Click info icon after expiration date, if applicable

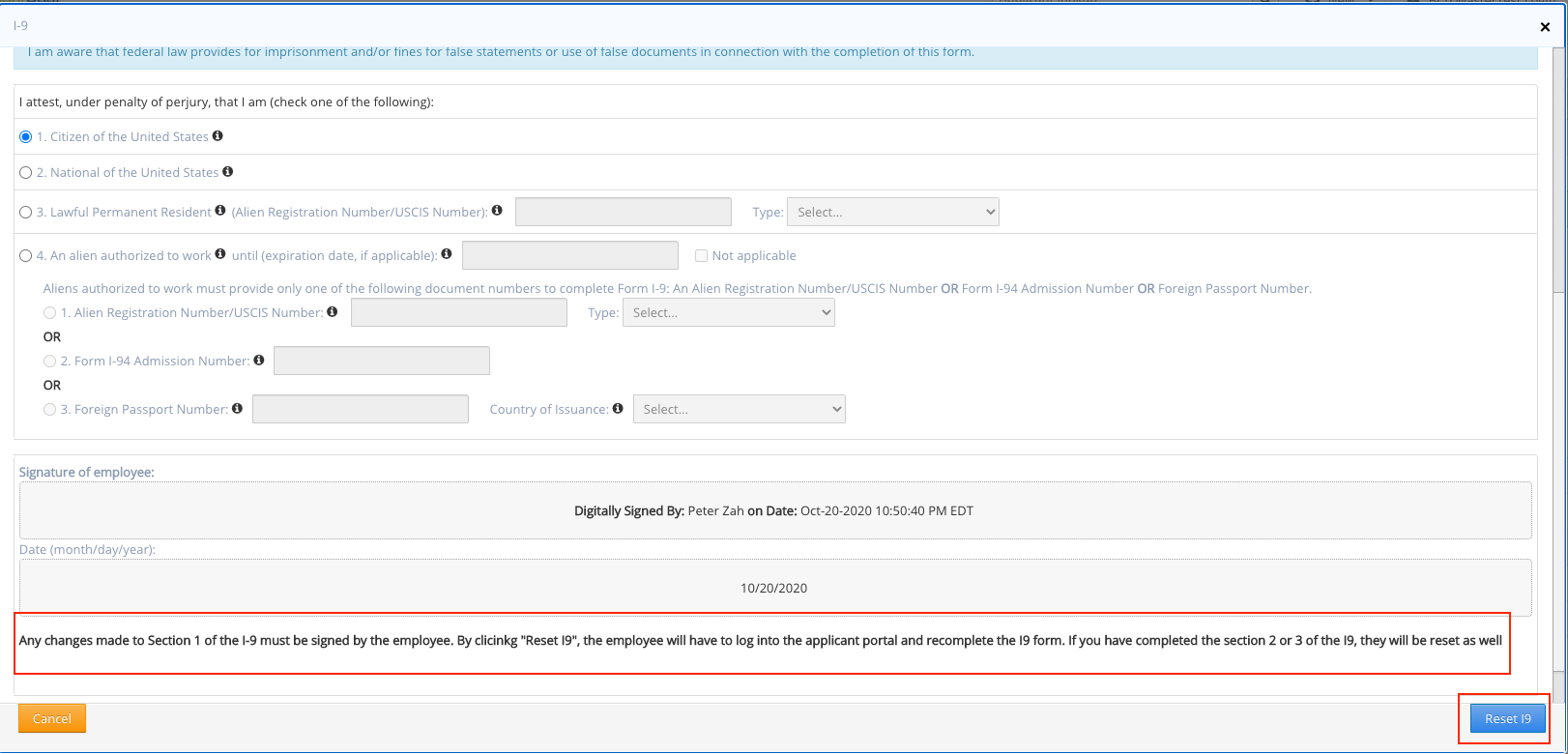(x=447, y=254)
